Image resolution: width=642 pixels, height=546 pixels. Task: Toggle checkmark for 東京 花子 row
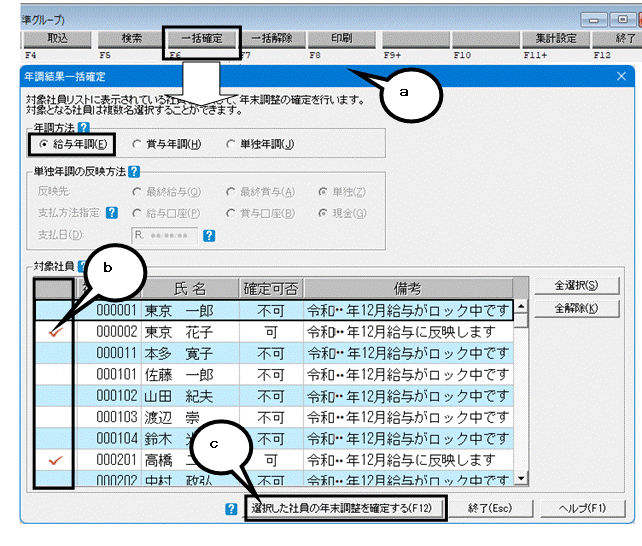coord(55,332)
